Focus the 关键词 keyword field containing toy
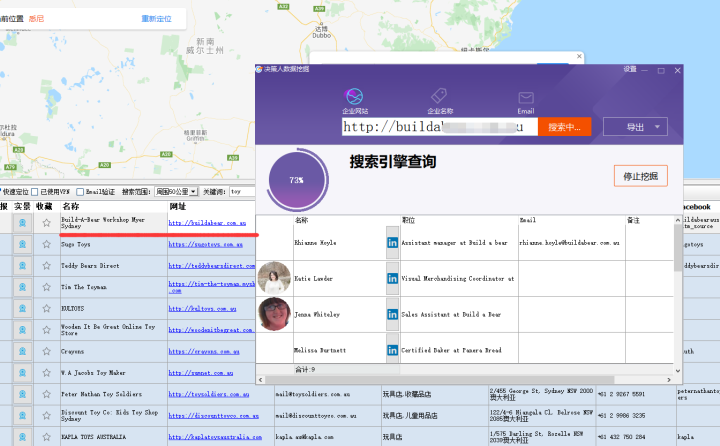 tap(242, 192)
